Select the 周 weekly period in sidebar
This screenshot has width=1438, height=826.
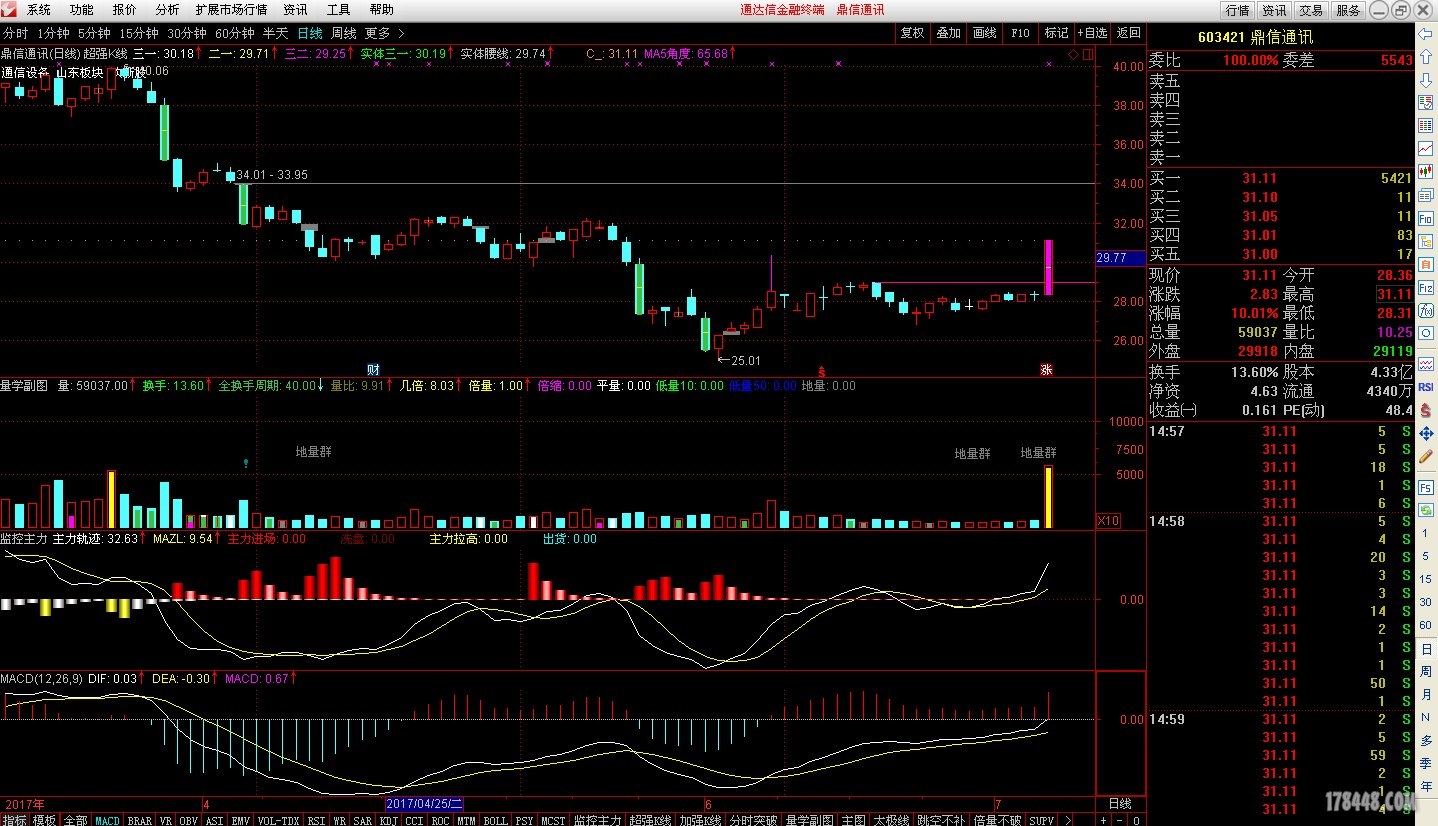pos(1426,671)
